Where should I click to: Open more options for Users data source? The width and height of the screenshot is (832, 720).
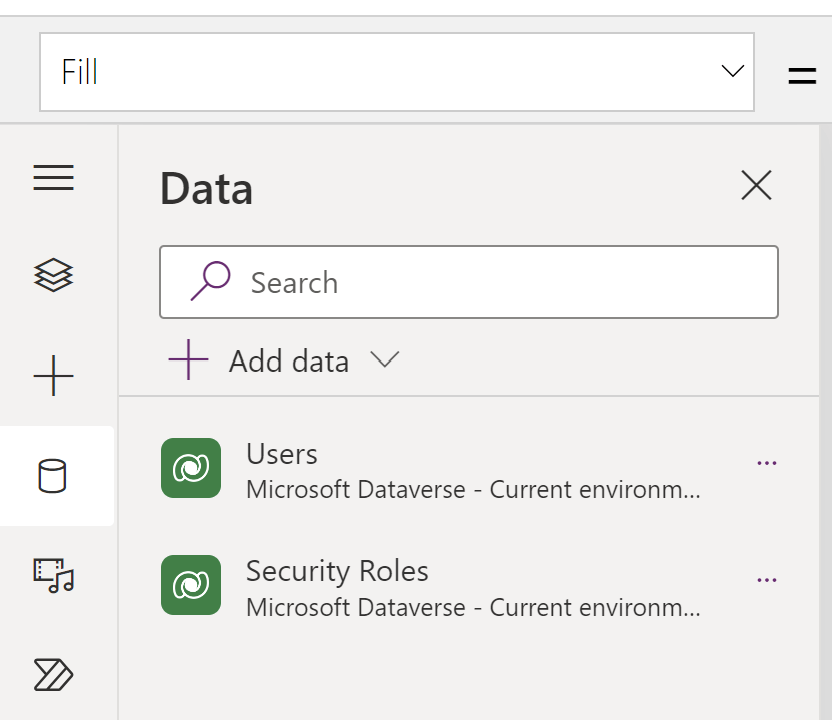(767, 463)
